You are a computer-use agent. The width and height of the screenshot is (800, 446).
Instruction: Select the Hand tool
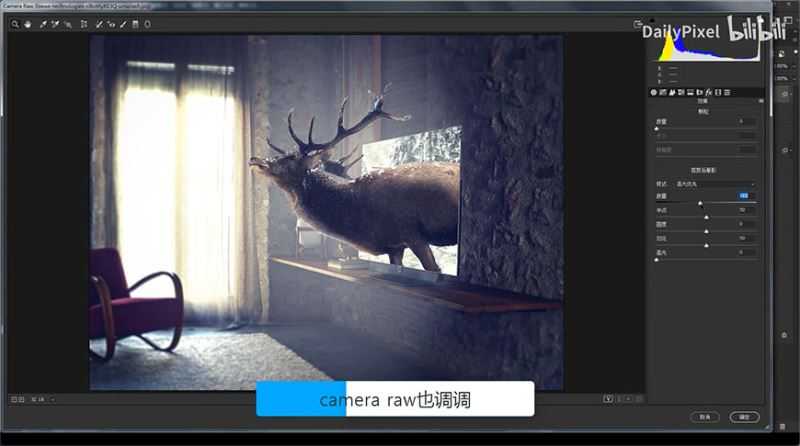pos(28,23)
